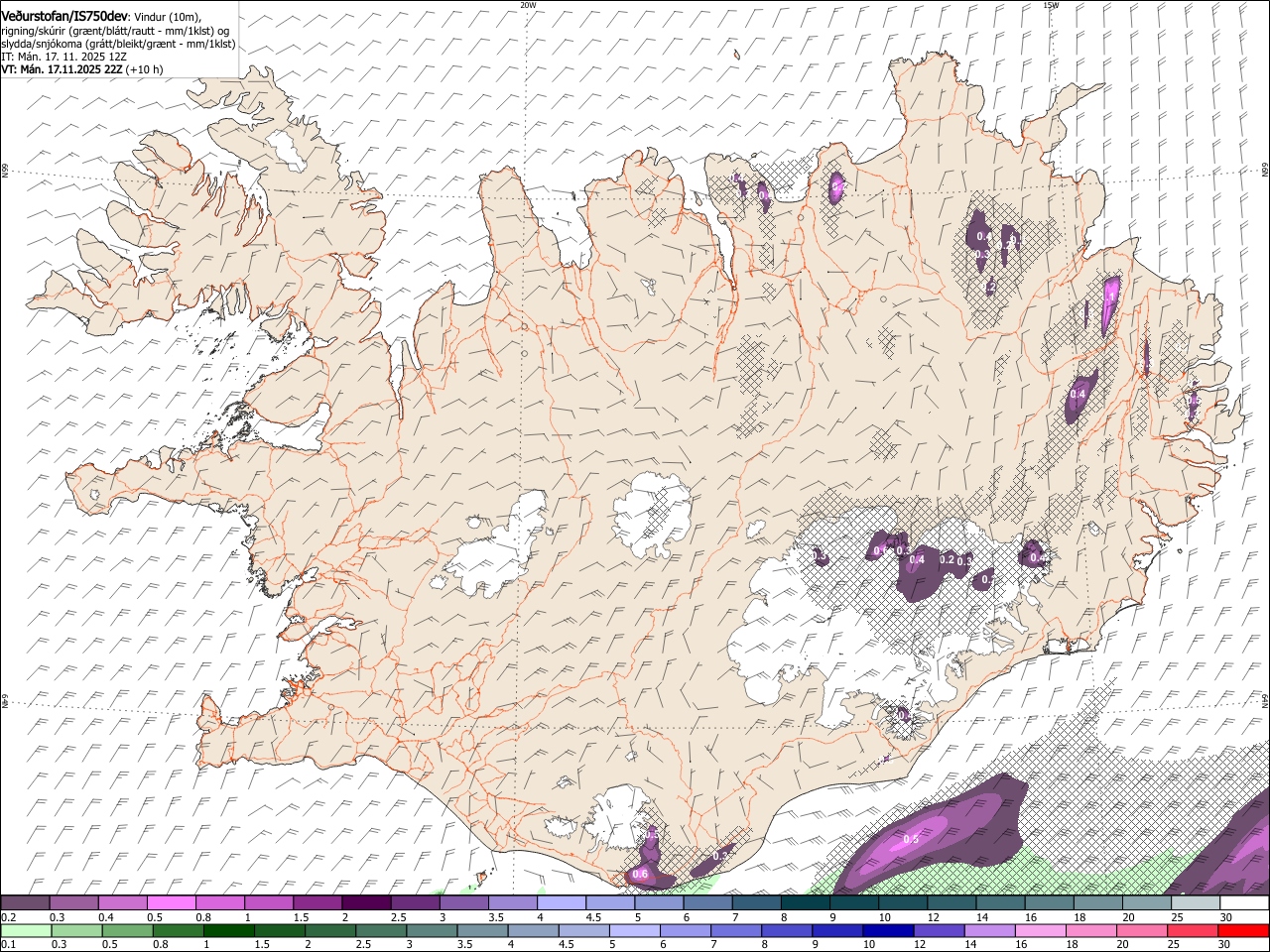Pick the pale lavender 5 rain scale swatch

coord(633,930)
